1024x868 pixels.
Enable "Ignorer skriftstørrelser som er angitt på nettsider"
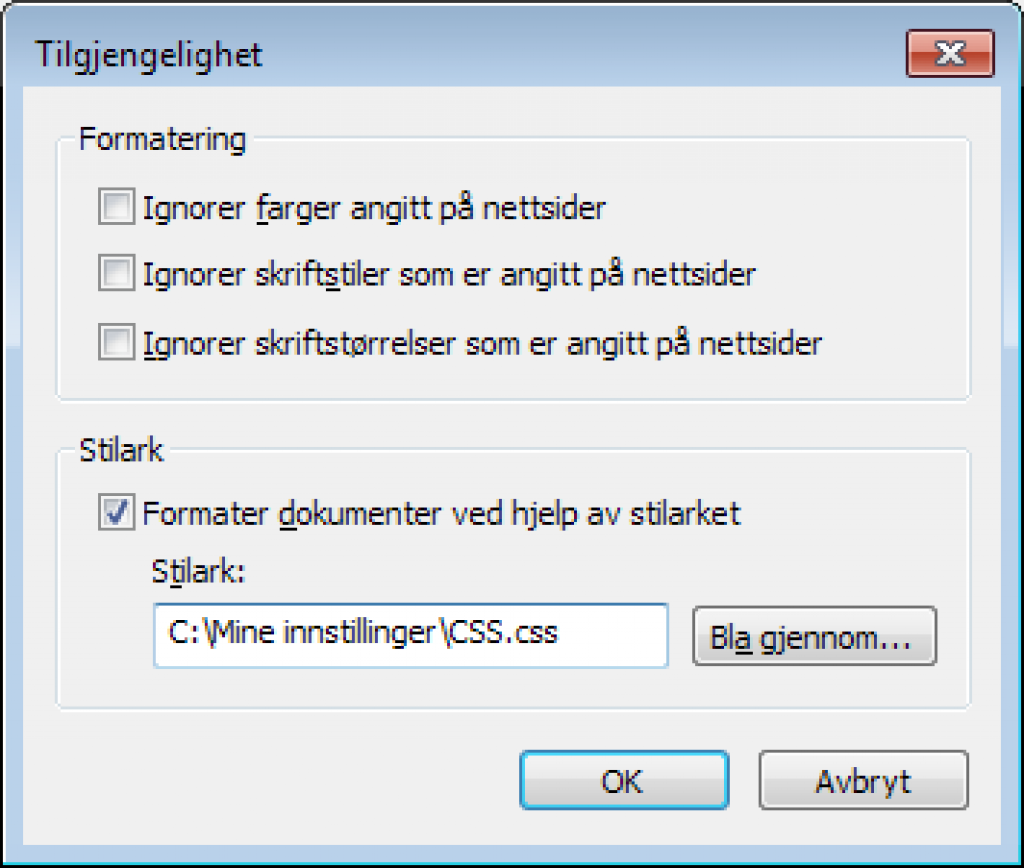click(115, 341)
